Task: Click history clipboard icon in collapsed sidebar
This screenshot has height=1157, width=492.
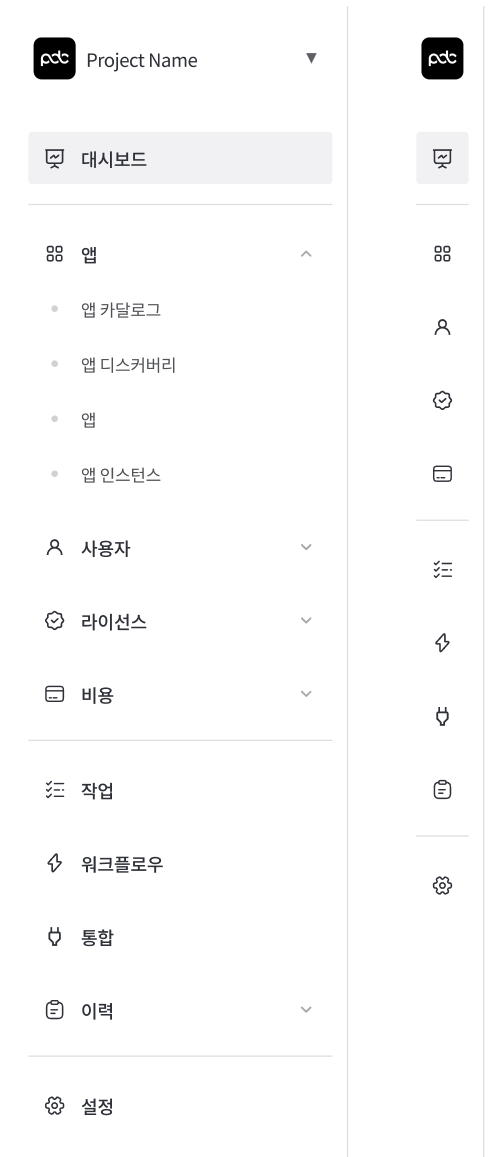Action: tap(442, 790)
